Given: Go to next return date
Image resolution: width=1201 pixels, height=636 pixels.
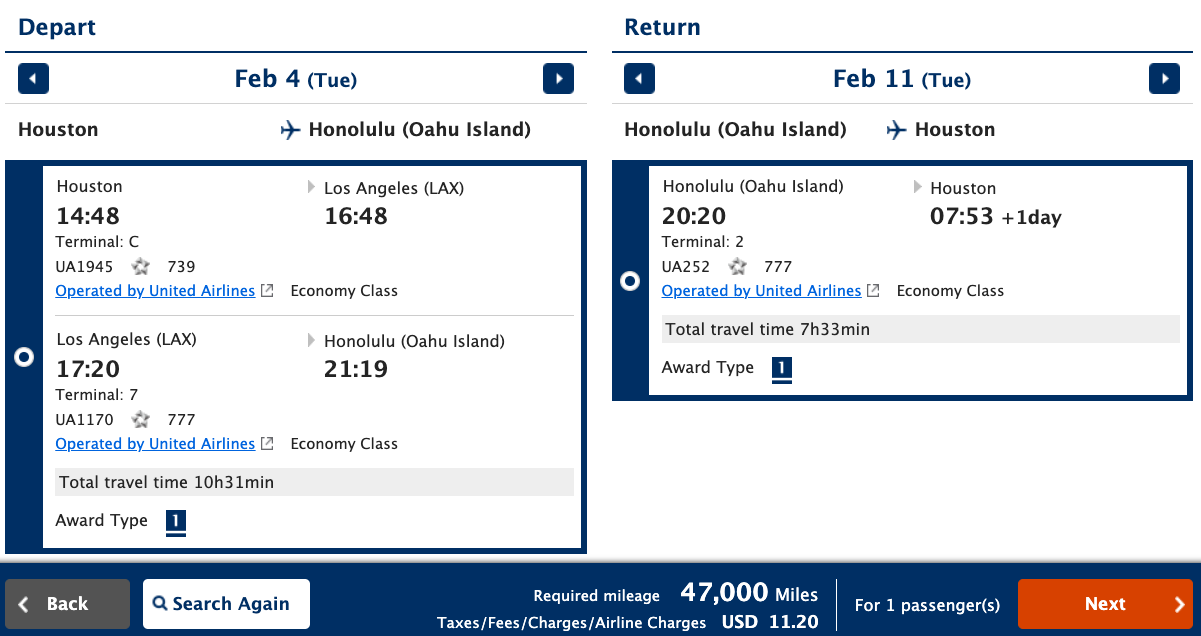Looking at the screenshot, I should [x=1164, y=79].
